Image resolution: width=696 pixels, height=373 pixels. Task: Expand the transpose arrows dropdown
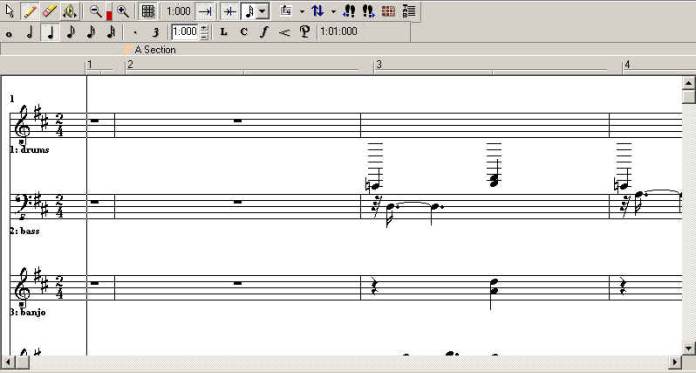click(333, 12)
